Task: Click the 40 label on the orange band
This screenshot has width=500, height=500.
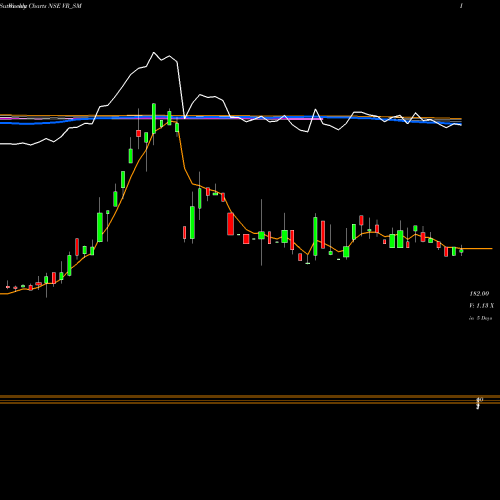Action: 480,399
